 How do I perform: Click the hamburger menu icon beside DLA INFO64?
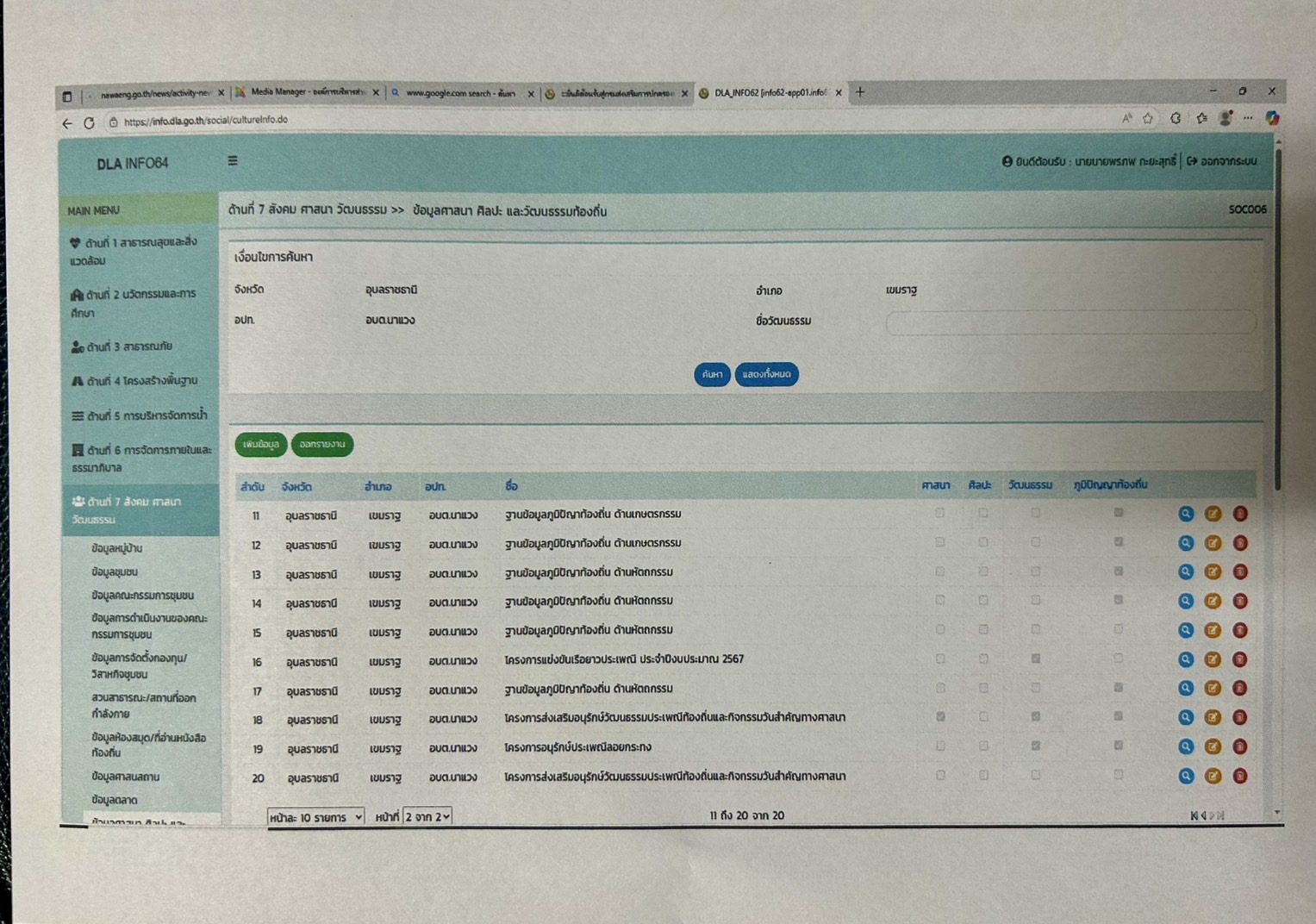[233, 161]
